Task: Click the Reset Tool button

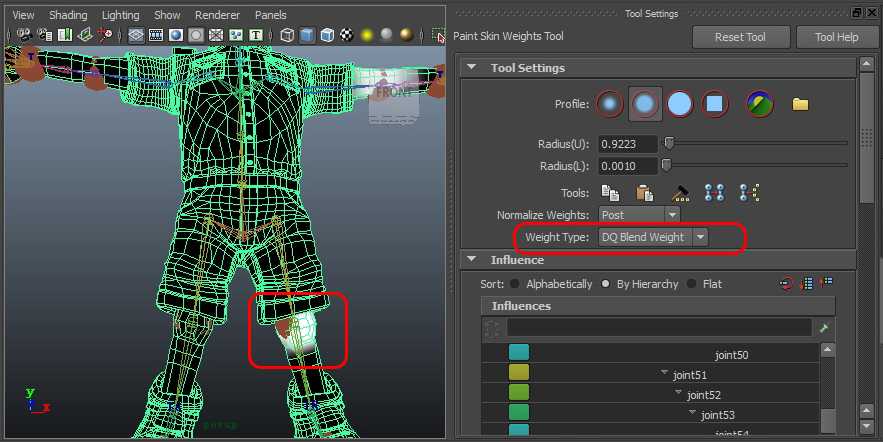Action: click(x=741, y=37)
